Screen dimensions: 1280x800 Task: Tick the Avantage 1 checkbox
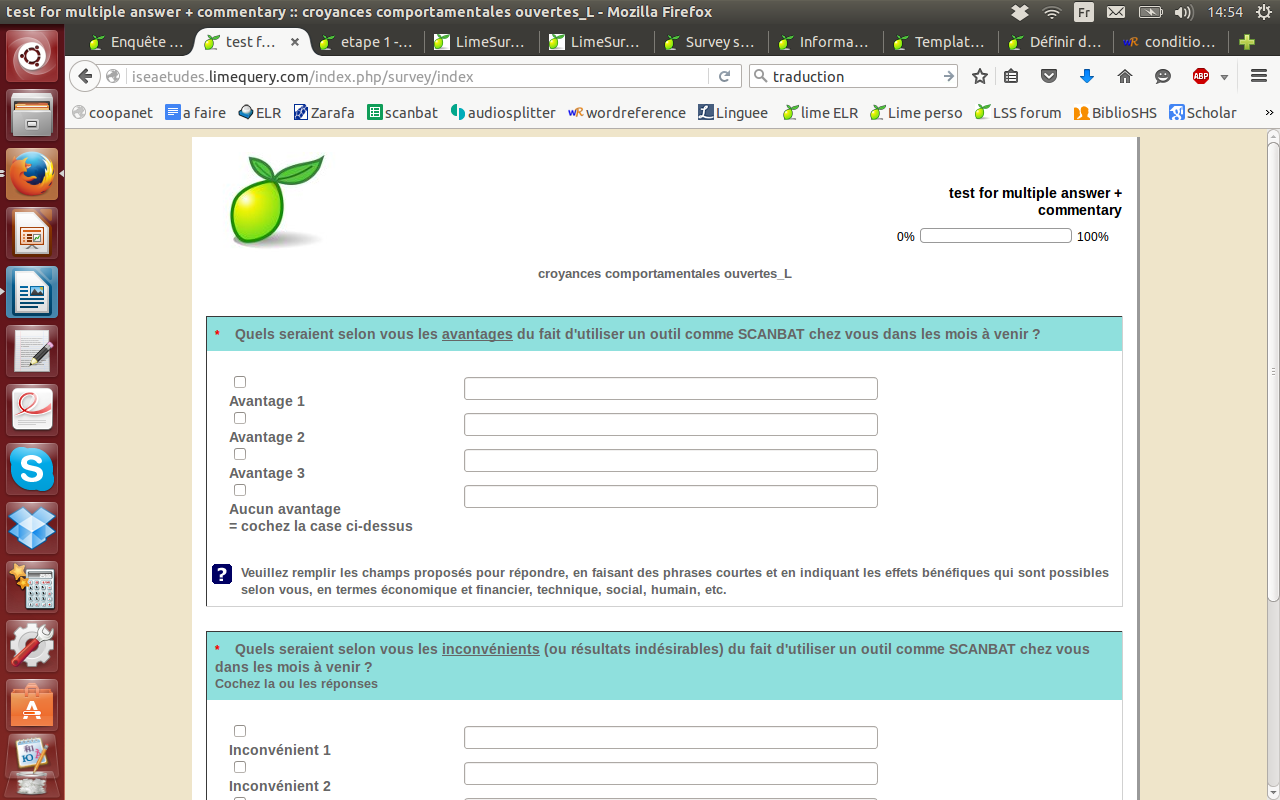tap(240, 382)
